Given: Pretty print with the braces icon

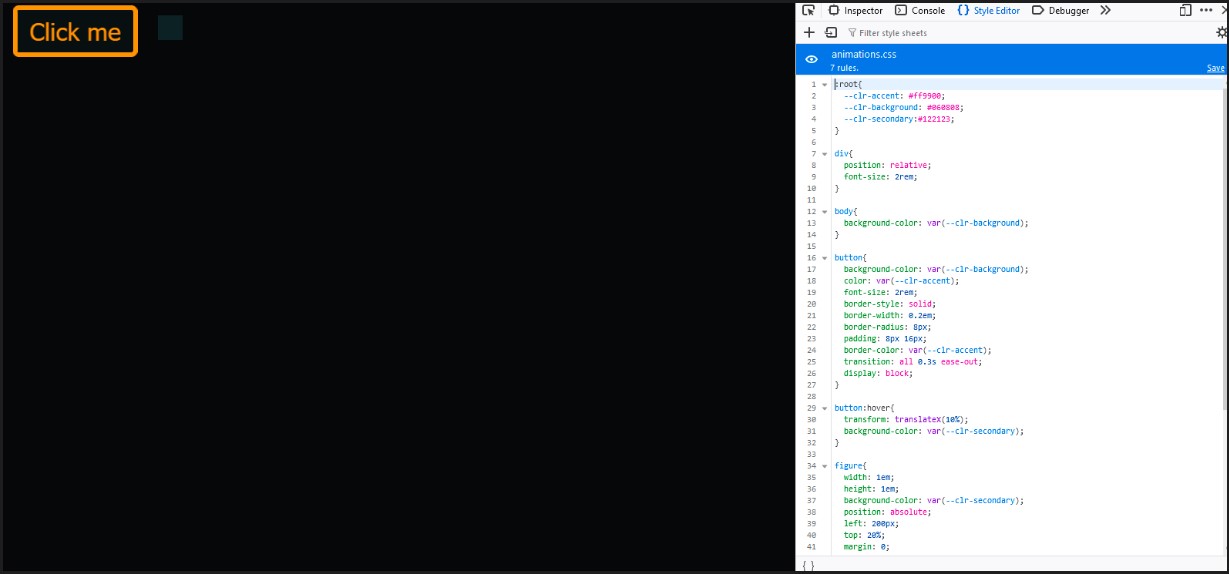Looking at the screenshot, I should (x=809, y=566).
